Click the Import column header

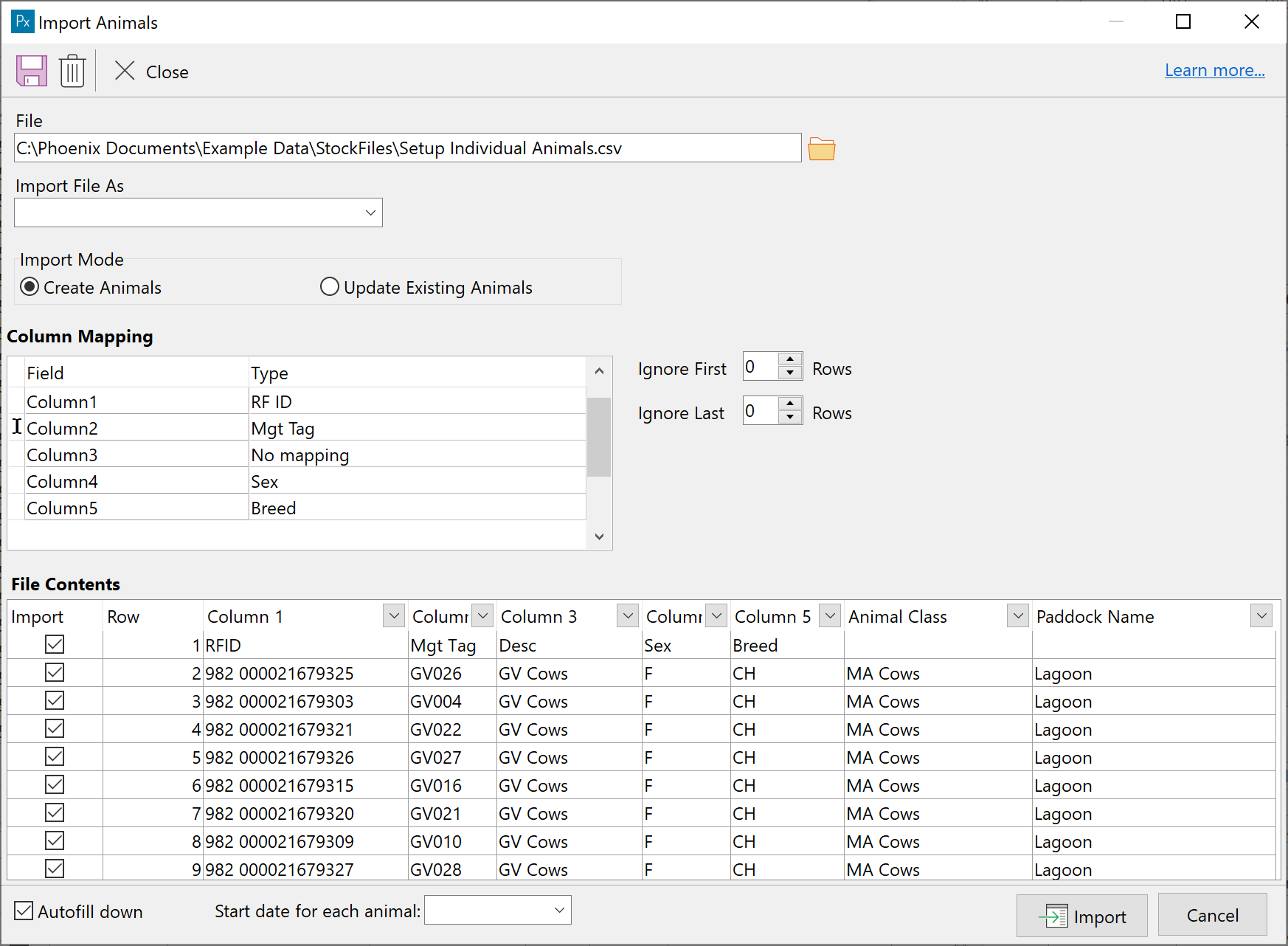click(x=55, y=616)
